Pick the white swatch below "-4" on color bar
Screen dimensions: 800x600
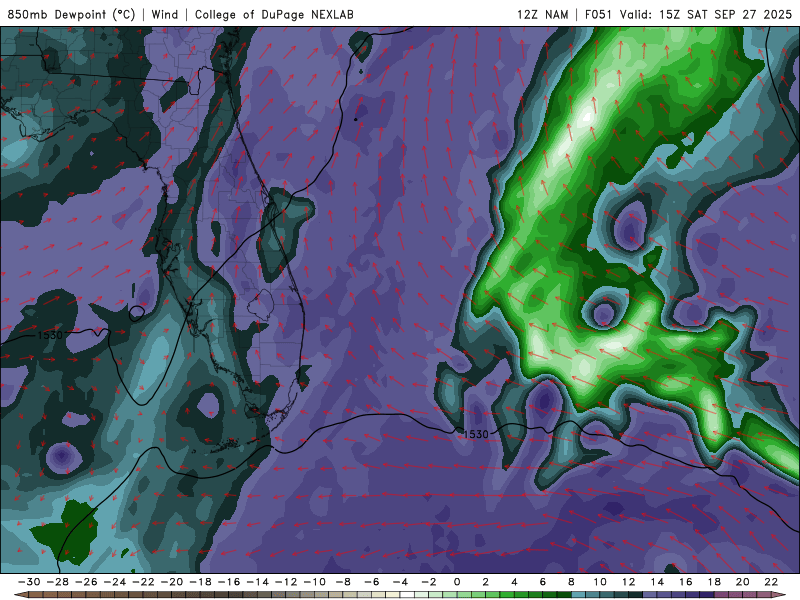click(x=407, y=595)
